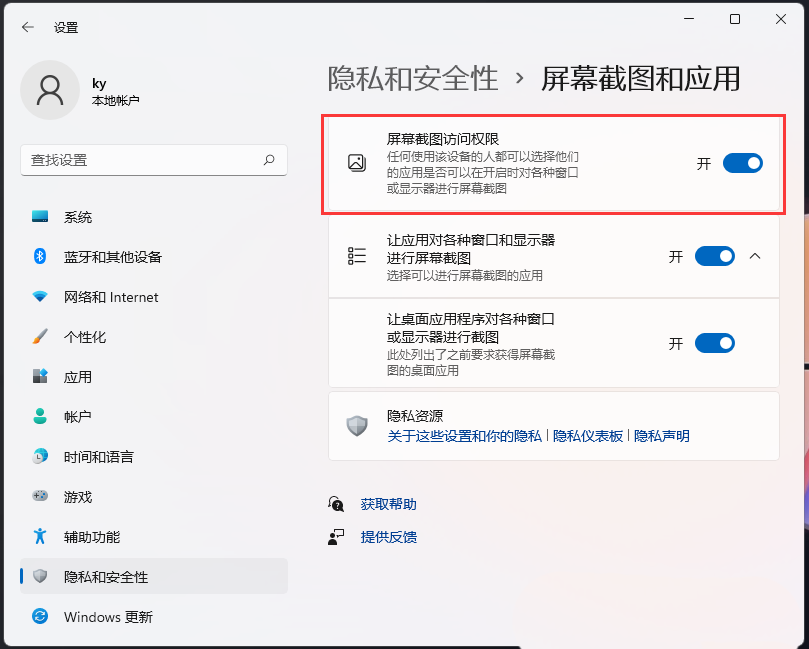Click the back arrow in Settings
This screenshot has height=649, width=809.
point(28,27)
